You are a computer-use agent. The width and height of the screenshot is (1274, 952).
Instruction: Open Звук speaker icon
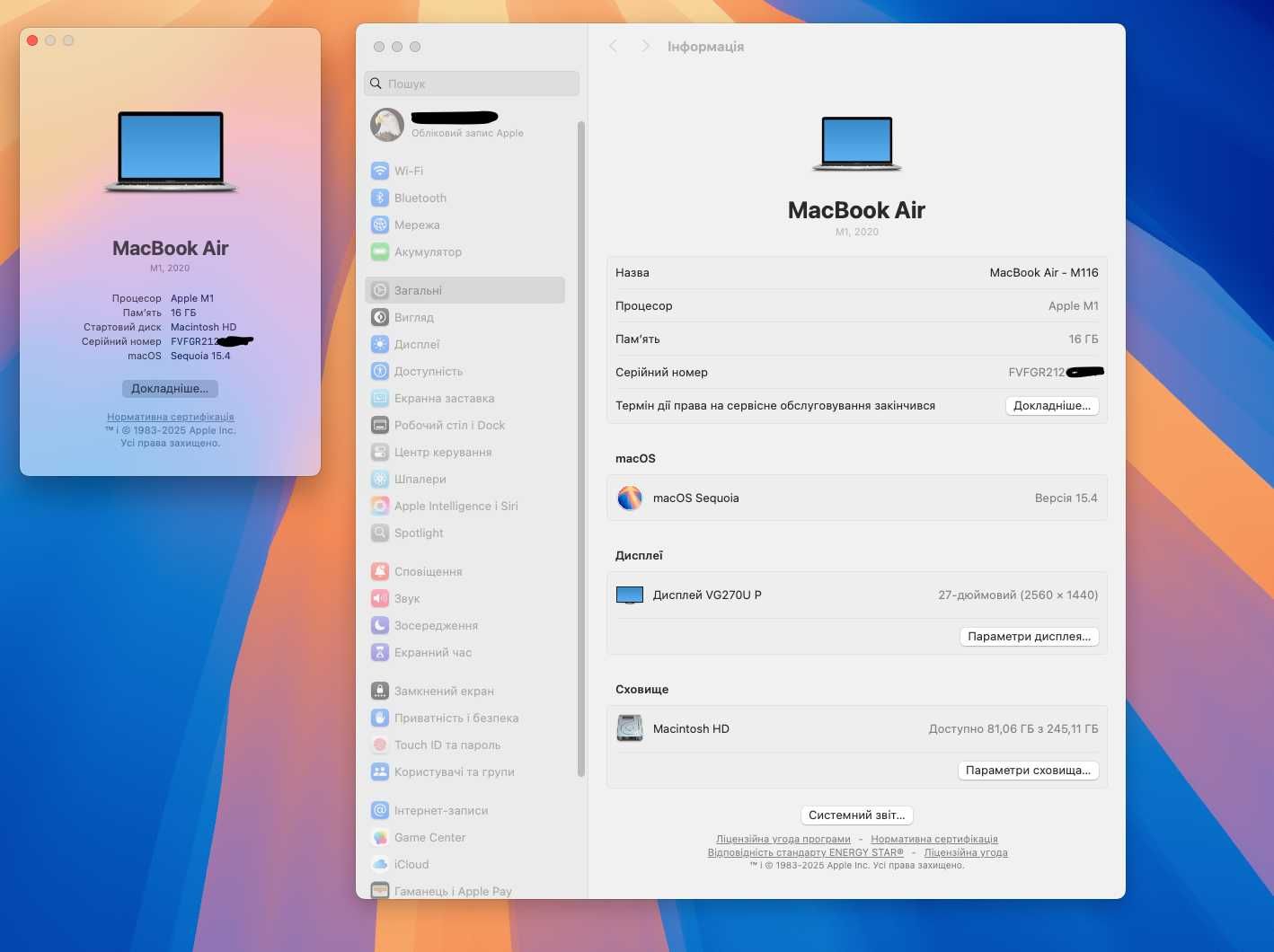pos(380,598)
